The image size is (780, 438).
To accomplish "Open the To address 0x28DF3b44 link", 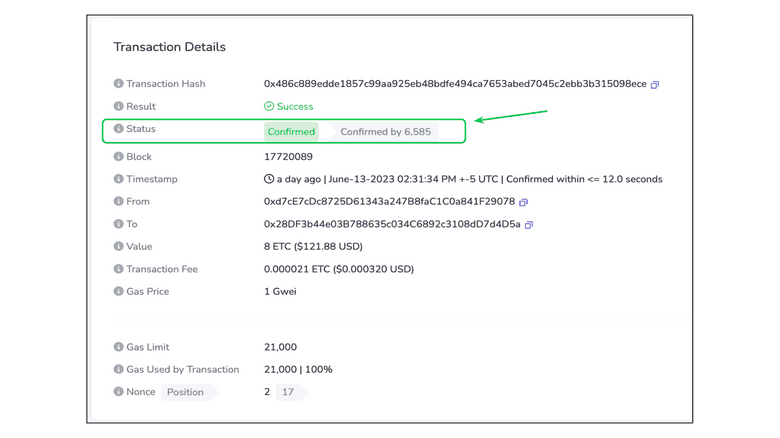I will (392, 225).
